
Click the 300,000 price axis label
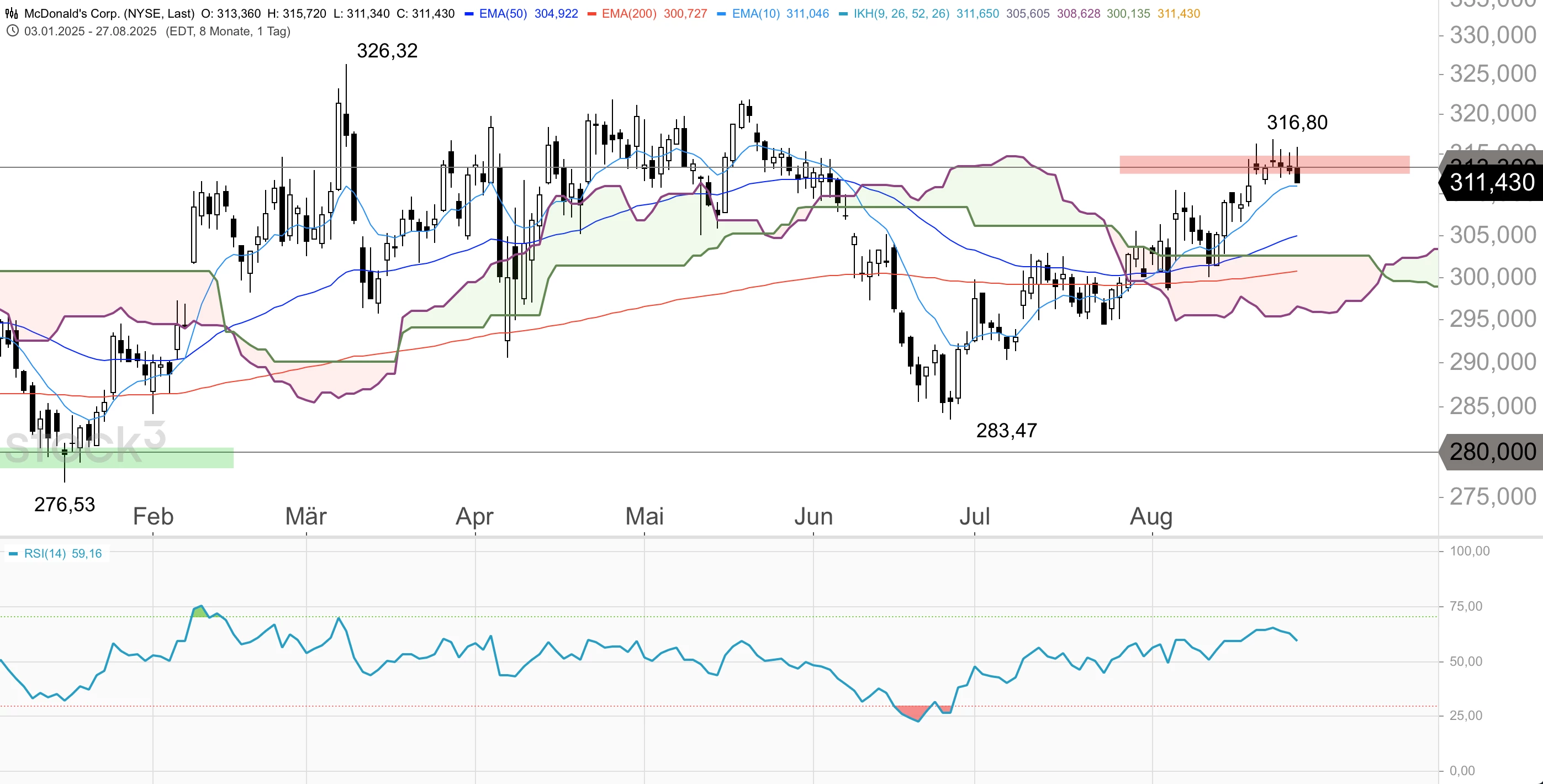point(1493,277)
